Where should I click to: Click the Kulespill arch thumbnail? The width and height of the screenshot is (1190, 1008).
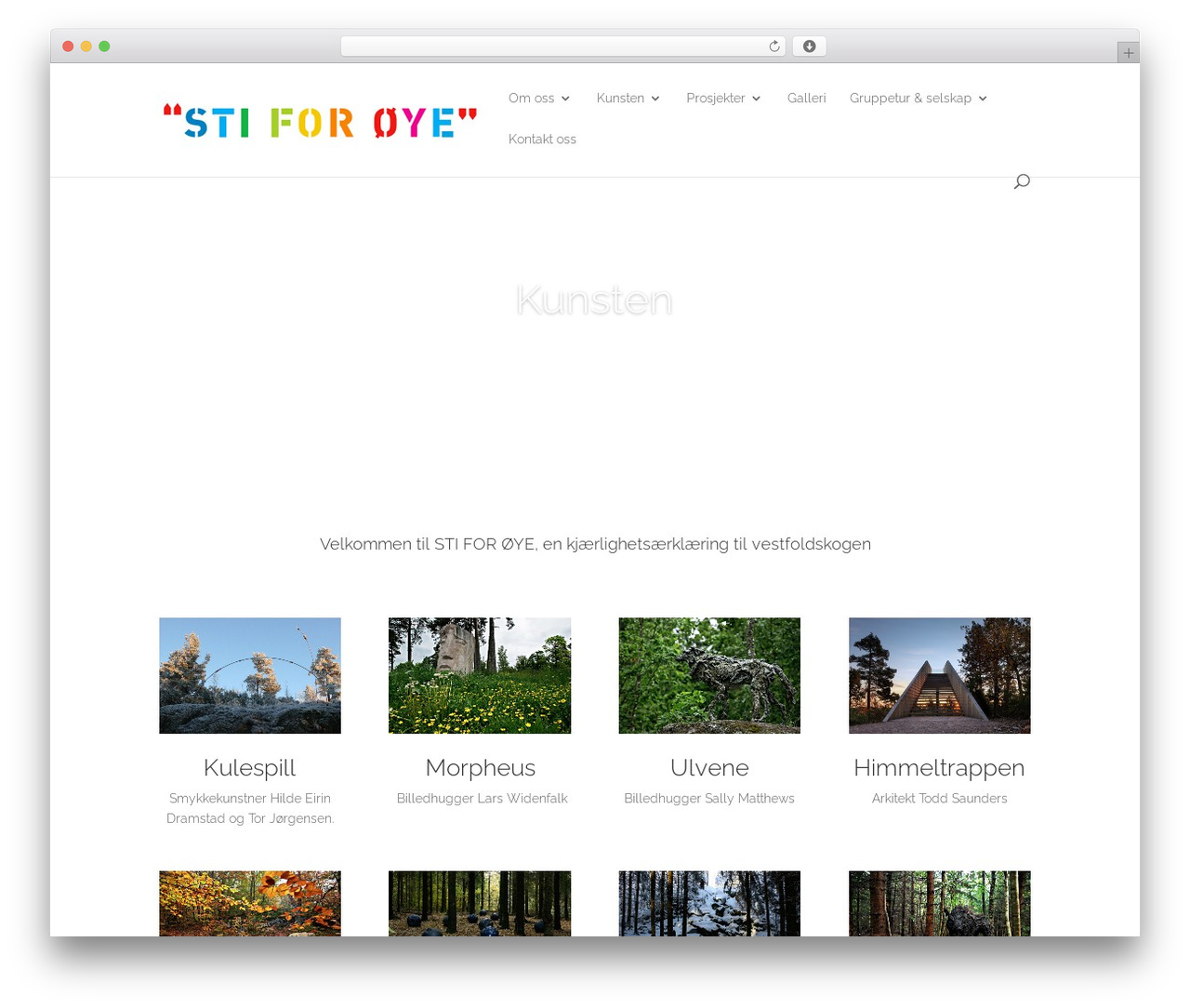pos(250,675)
